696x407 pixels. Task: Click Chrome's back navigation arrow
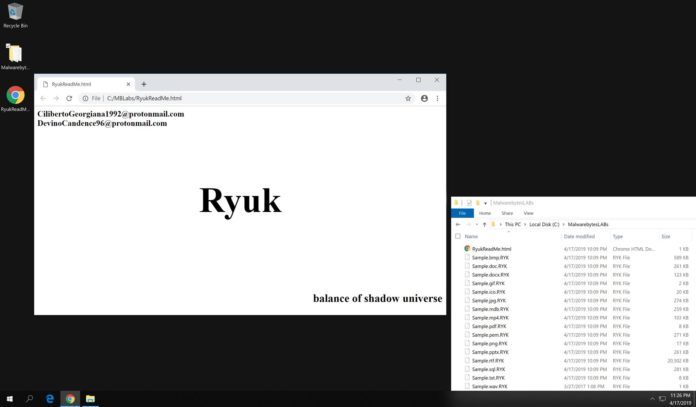[43, 99]
